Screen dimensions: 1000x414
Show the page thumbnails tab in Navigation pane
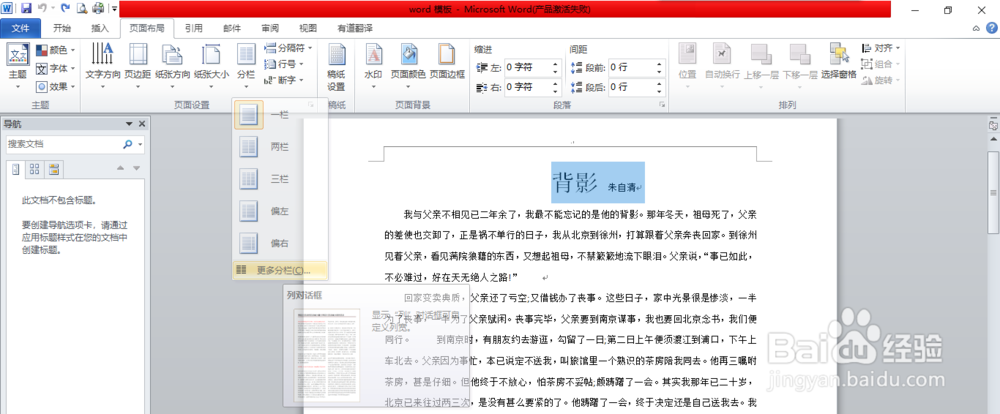[x=35, y=169]
